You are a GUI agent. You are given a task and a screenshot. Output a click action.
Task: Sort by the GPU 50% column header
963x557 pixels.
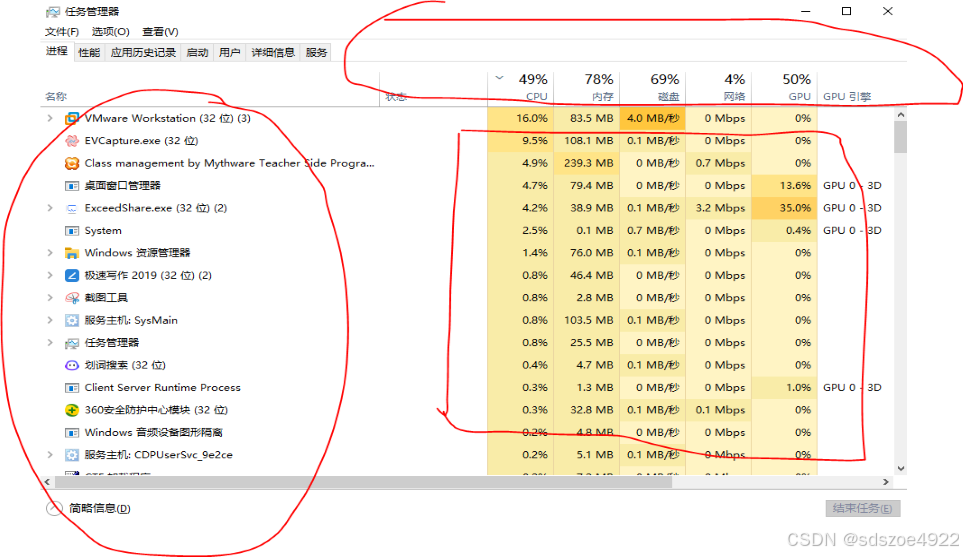point(784,88)
